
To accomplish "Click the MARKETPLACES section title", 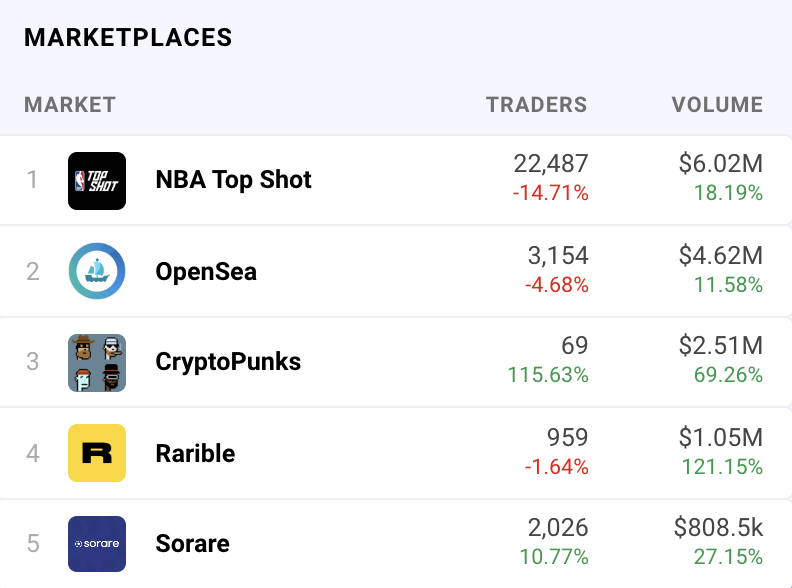I will click(128, 38).
